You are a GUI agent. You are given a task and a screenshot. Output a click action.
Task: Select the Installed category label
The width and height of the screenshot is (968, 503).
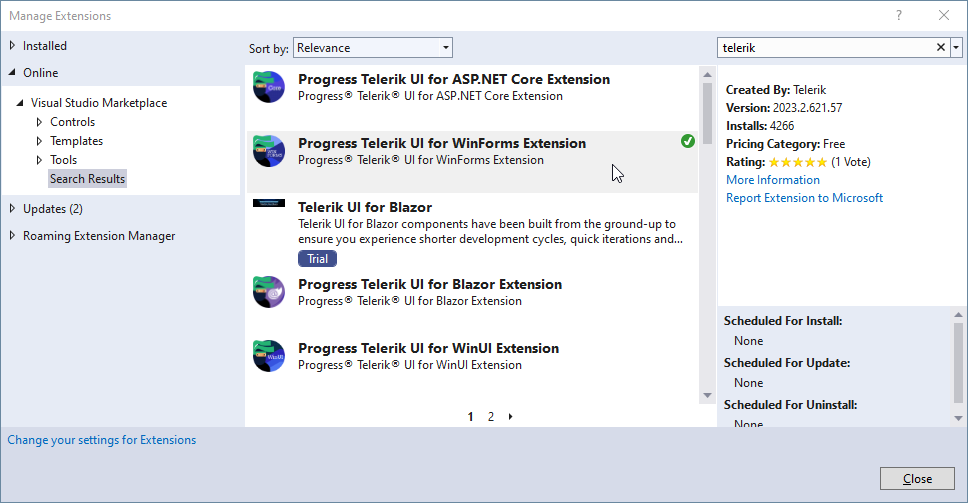tap(45, 46)
